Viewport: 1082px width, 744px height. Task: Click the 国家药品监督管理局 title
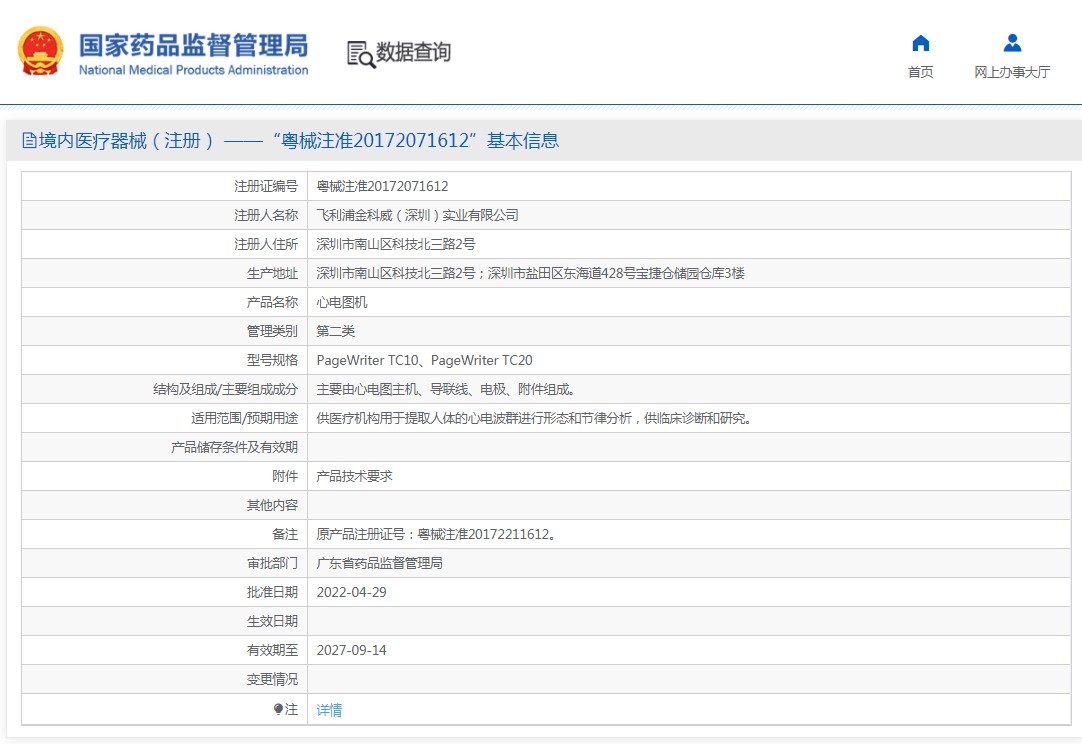(193, 46)
